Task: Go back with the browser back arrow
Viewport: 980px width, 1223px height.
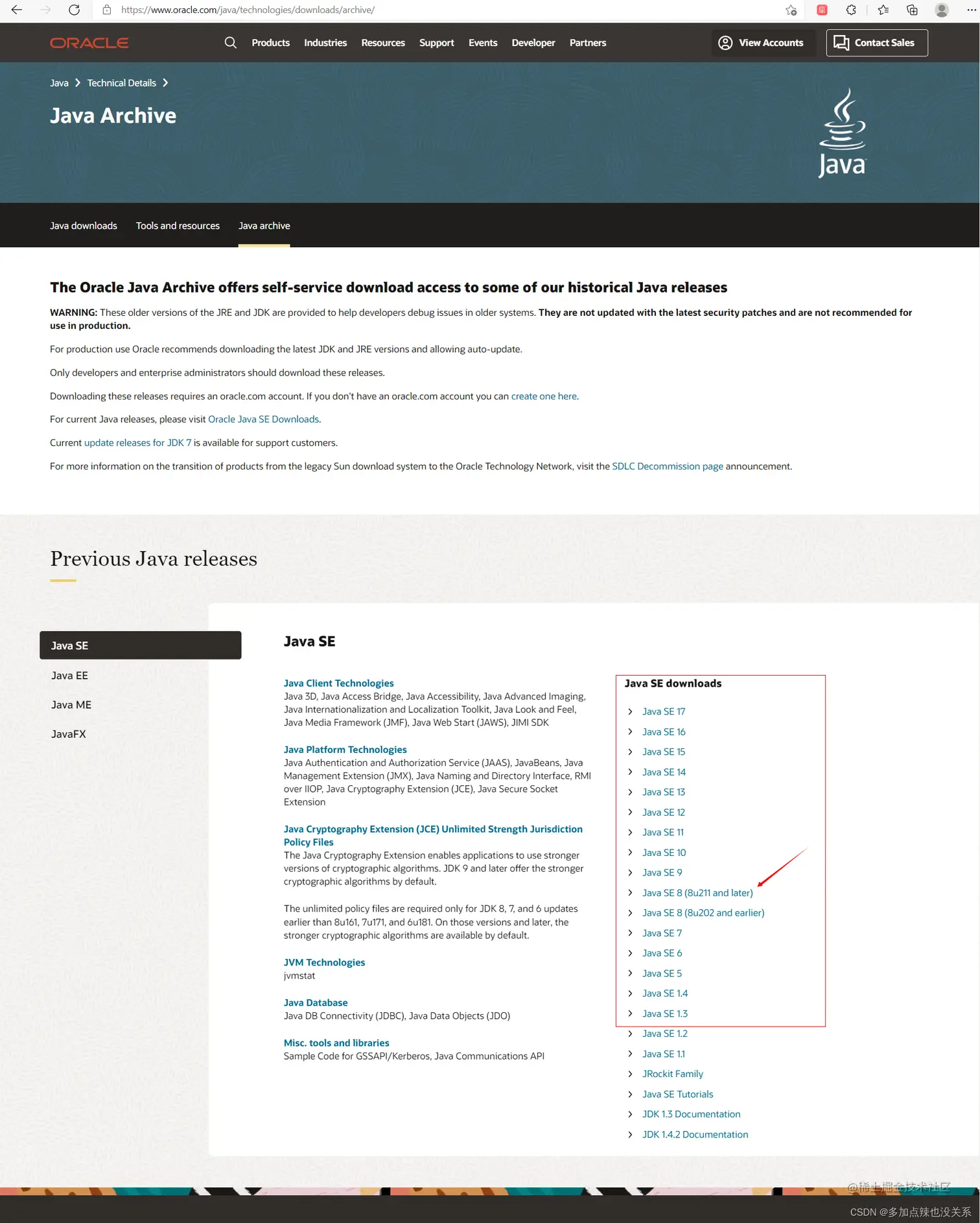Action: pyautogui.click(x=17, y=10)
